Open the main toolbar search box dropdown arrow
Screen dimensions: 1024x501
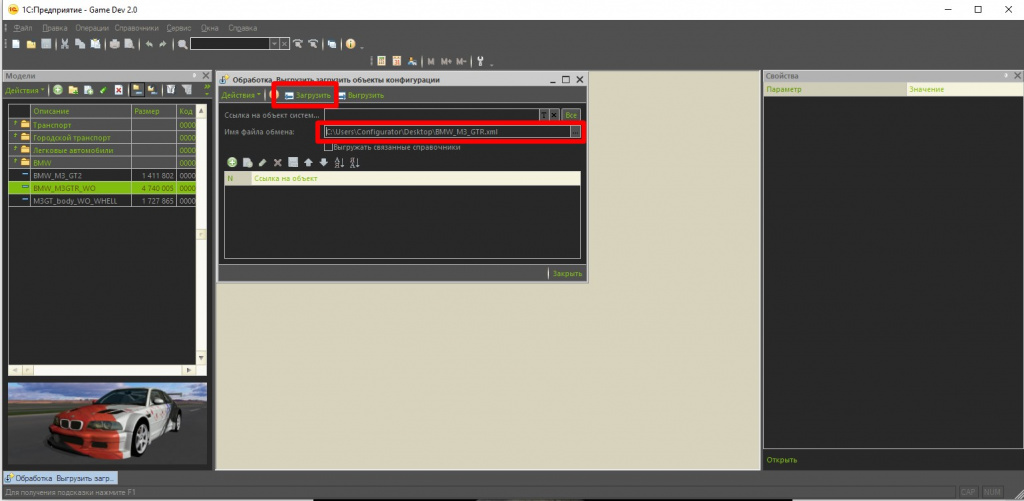click(x=275, y=44)
